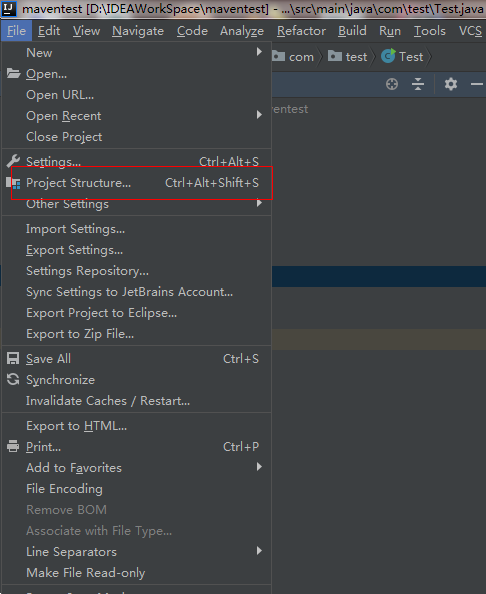
Task: Click the test folder icon in breadcrumb
Action: click(x=335, y=56)
